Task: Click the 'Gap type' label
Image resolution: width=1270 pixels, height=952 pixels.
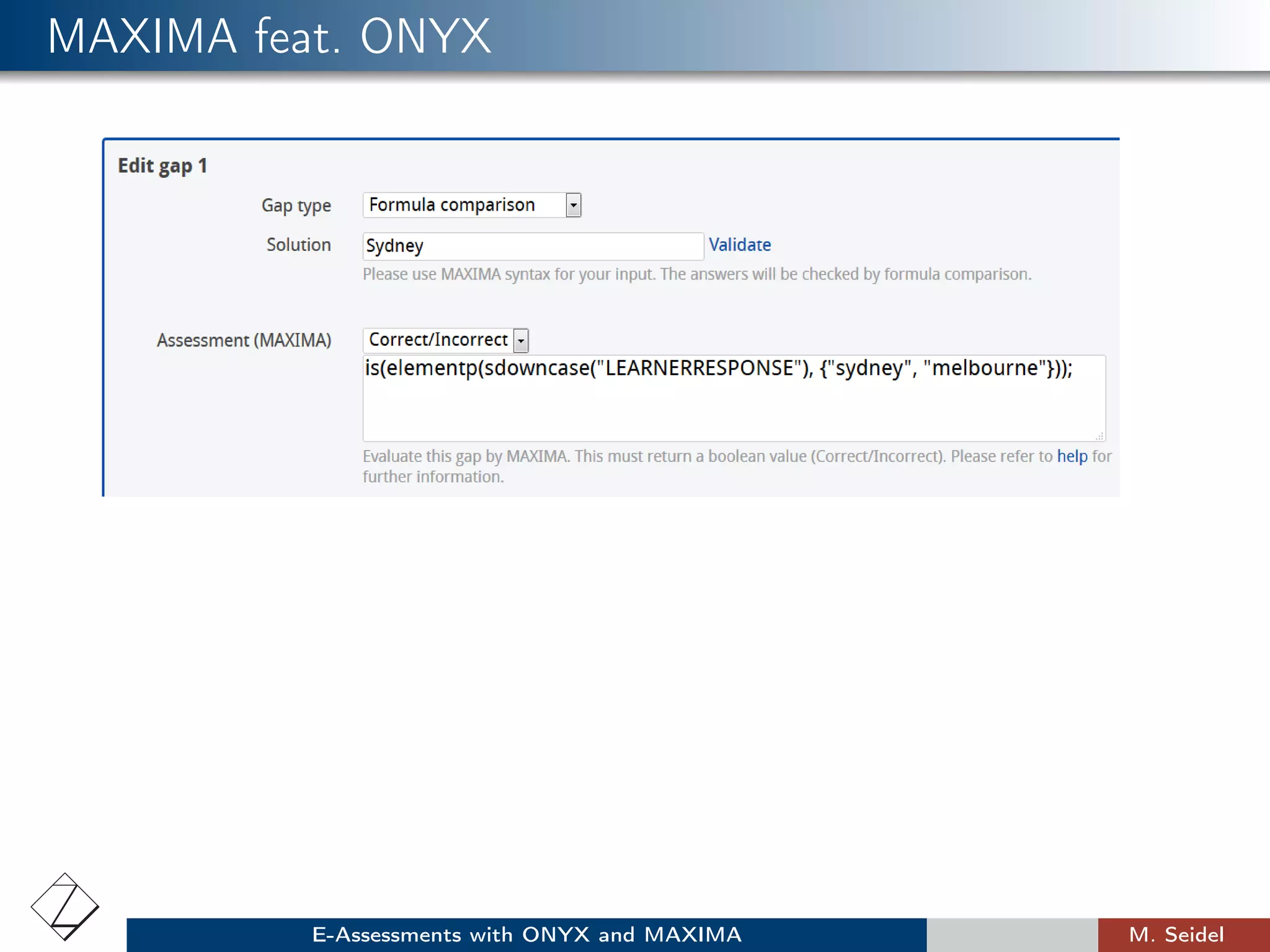Action: pyautogui.click(x=296, y=206)
